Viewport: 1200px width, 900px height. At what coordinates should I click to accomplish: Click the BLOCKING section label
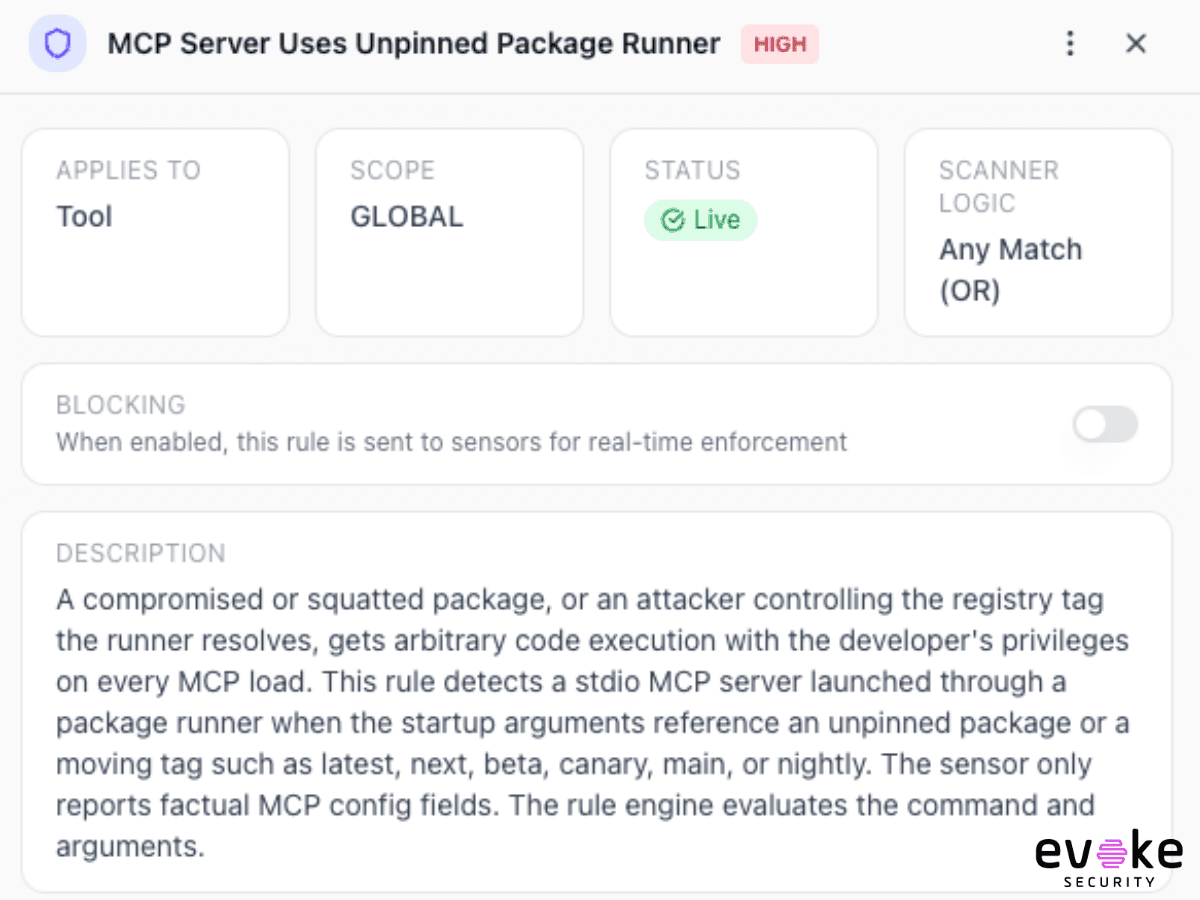click(x=121, y=405)
